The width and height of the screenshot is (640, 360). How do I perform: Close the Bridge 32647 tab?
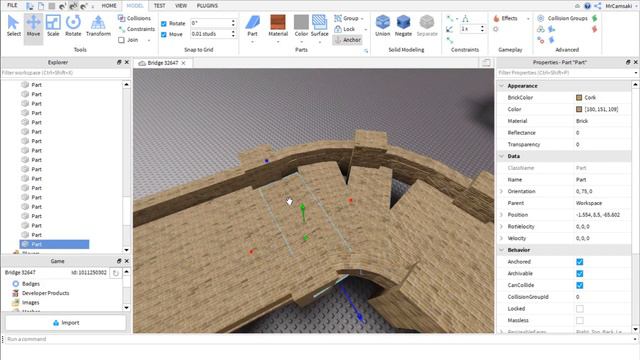click(184, 63)
